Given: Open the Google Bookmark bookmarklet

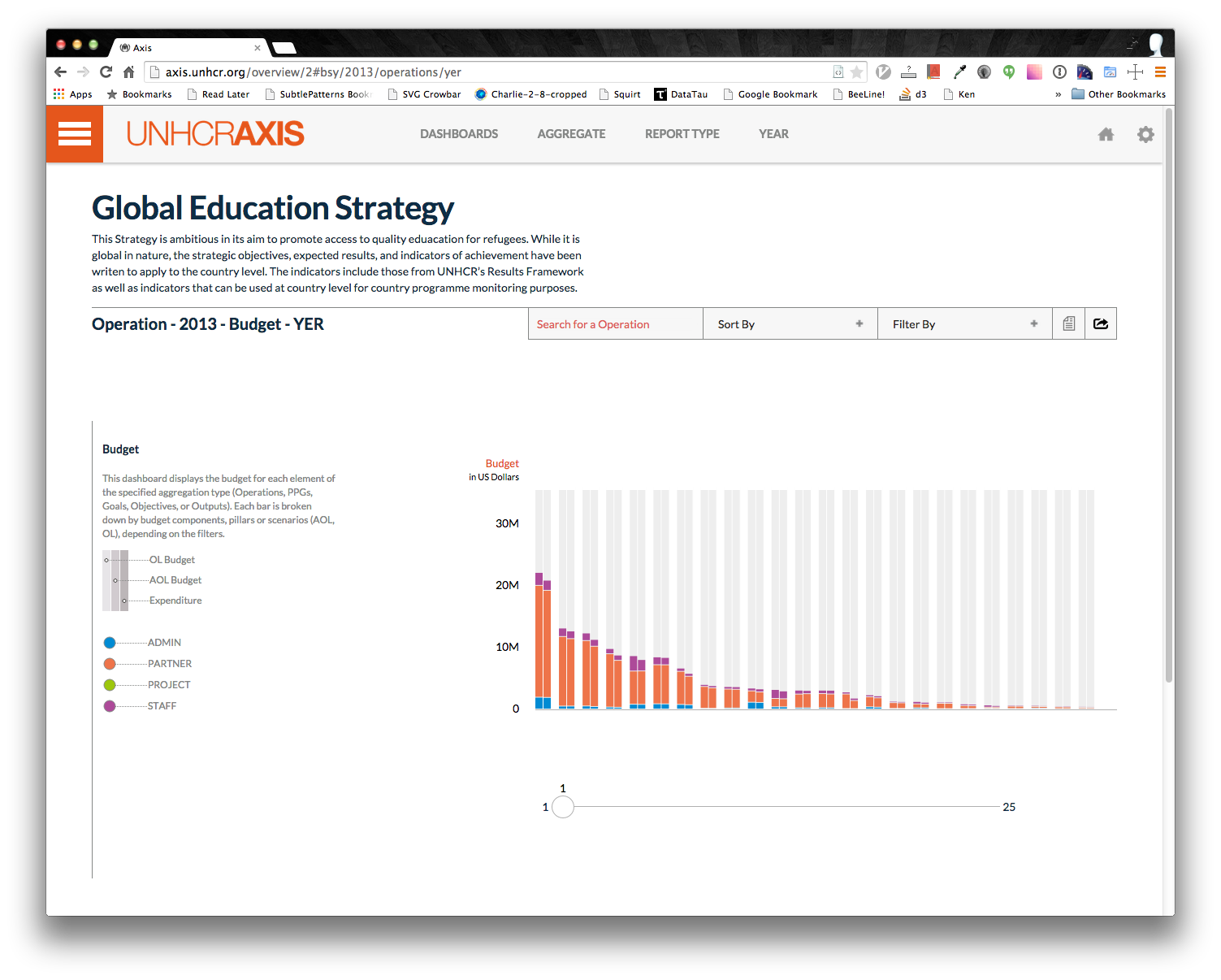Looking at the screenshot, I should [770, 94].
